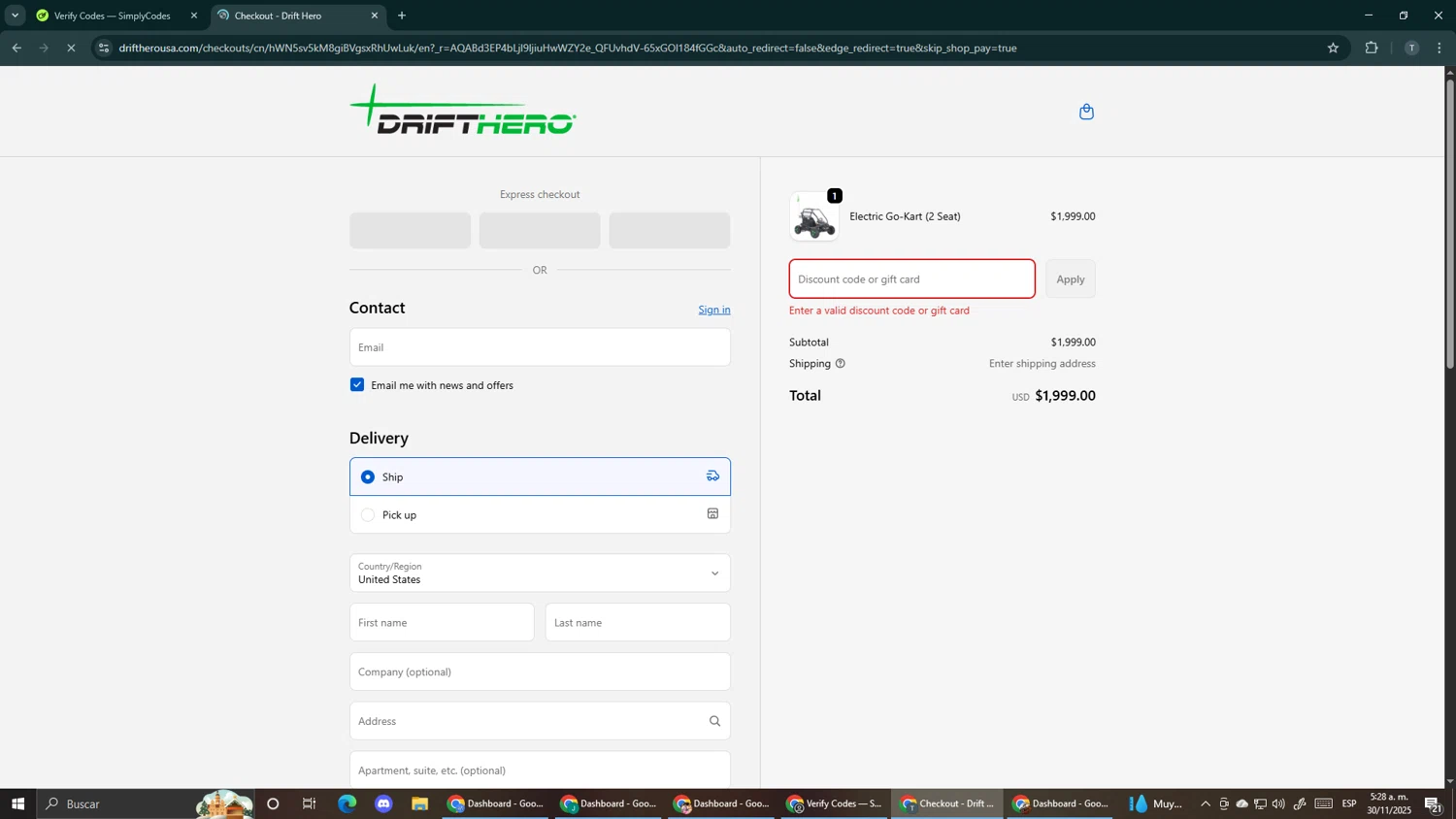Click the taskbar clock showing 5:28 a. m.
This screenshot has width=1456, height=819.
point(1389,803)
